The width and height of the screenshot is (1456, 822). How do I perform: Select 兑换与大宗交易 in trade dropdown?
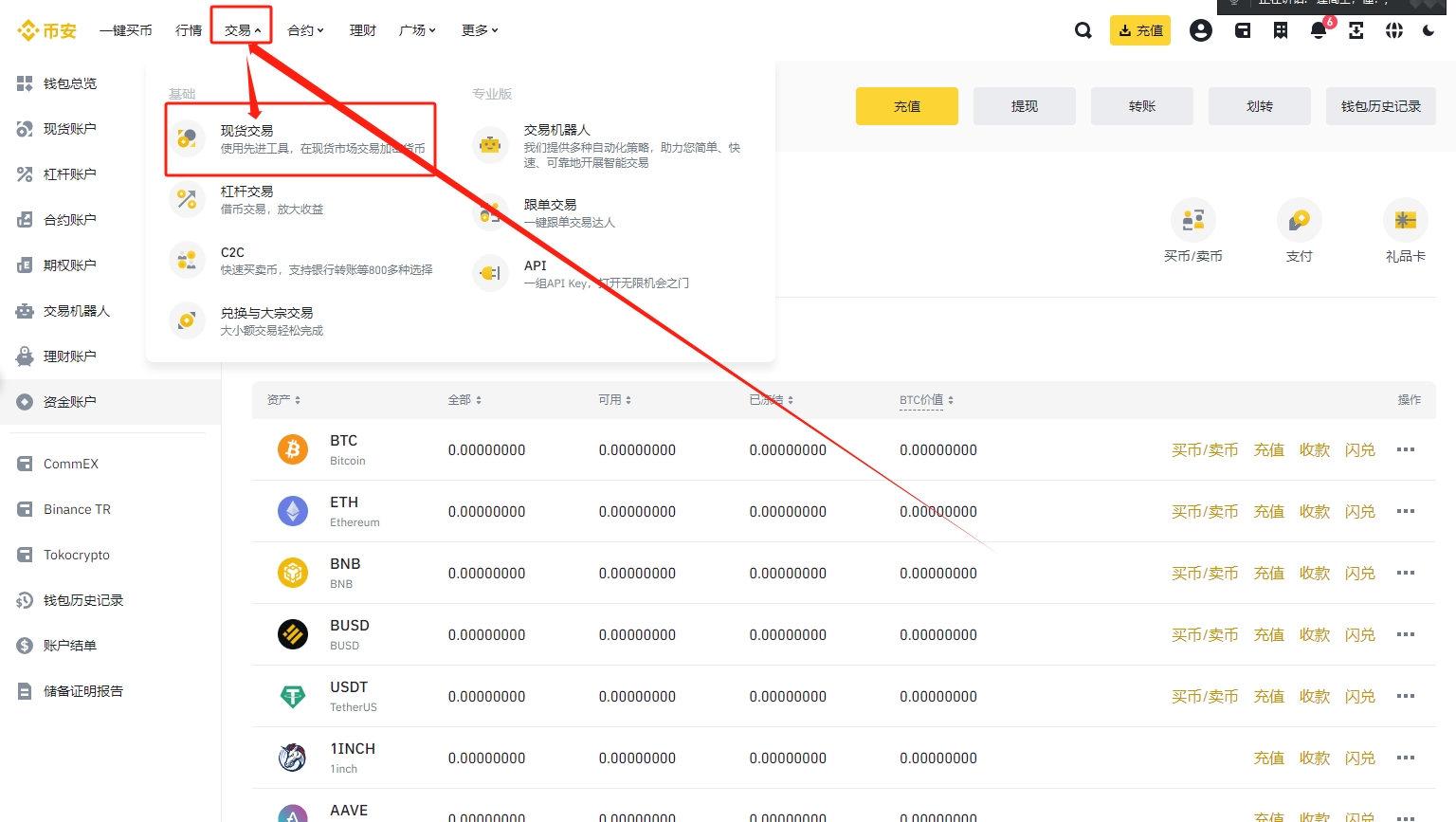[x=300, y=321]
